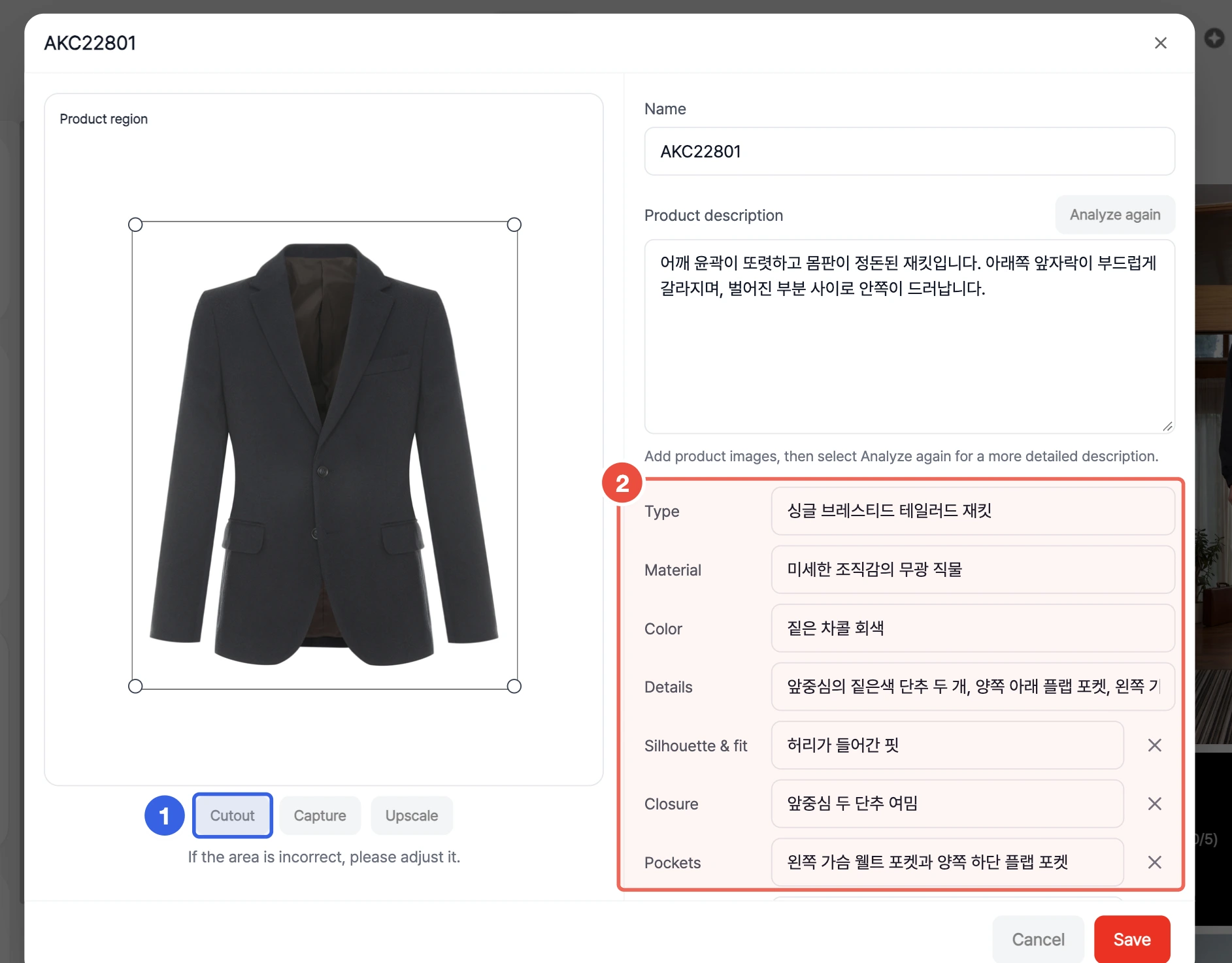Click the Upscale button

pos(412,815)
